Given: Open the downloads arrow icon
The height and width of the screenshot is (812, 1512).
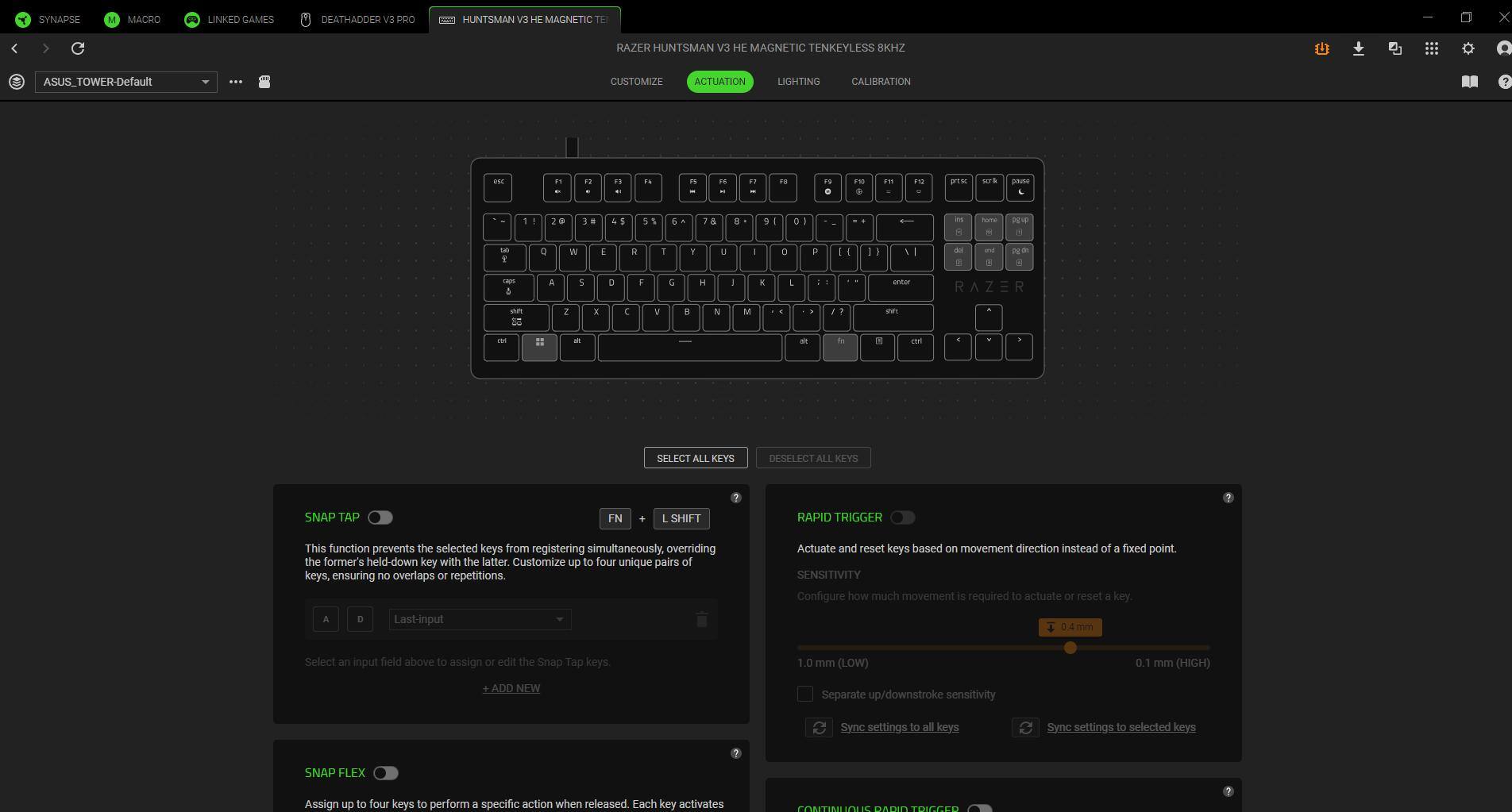Looking at the screenshot, I should click(1359, 48).
